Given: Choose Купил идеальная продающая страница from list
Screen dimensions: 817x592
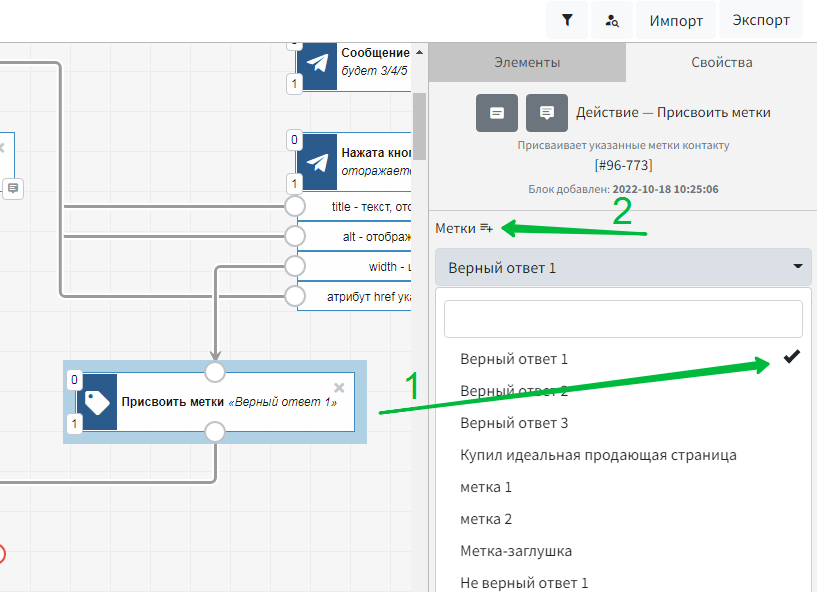Looking at the screenshot, I should point(598,455).
